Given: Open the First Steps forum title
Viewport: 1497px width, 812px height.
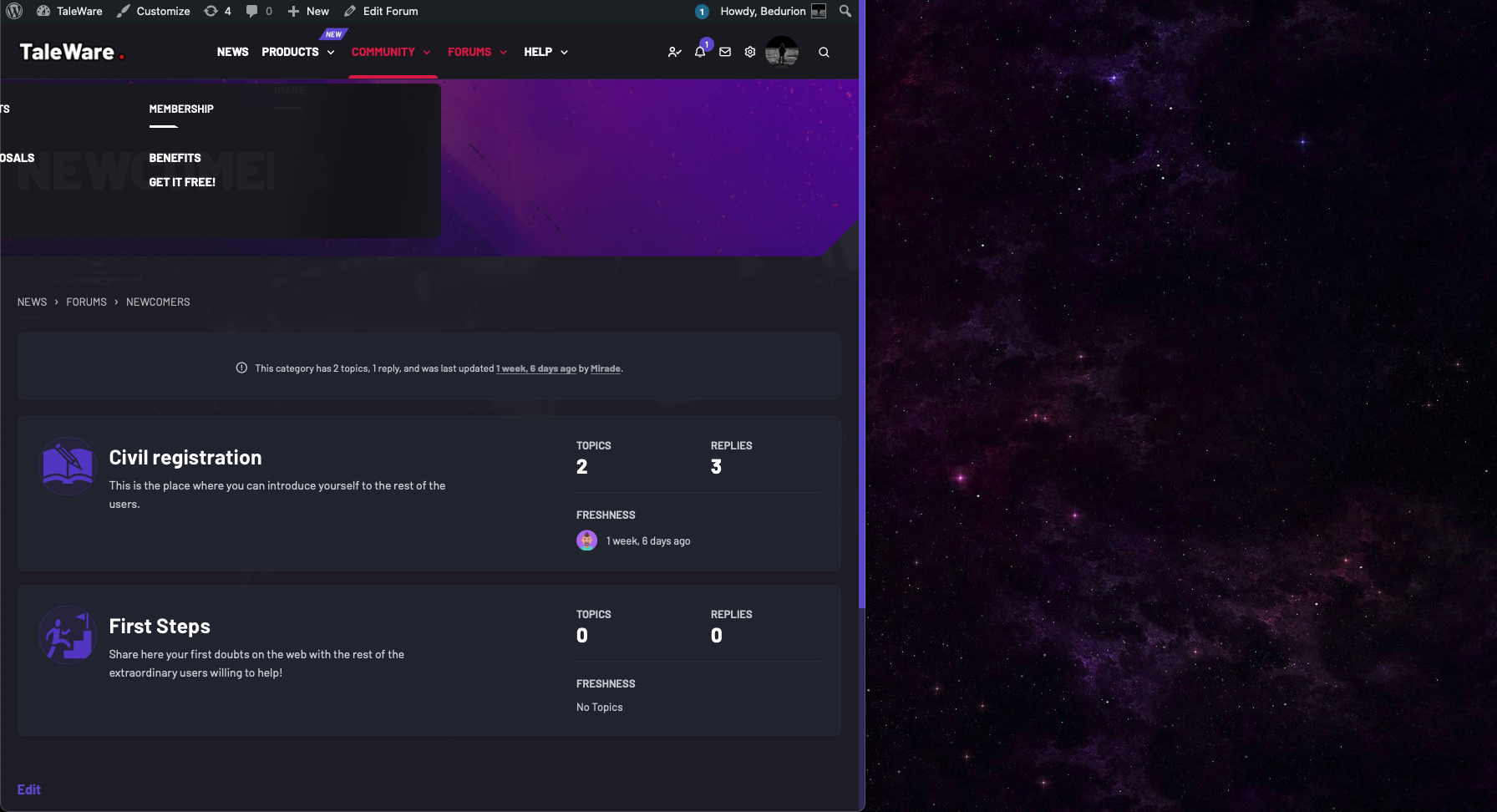Looking at the screenshot, I should click(x=160, y=627).
